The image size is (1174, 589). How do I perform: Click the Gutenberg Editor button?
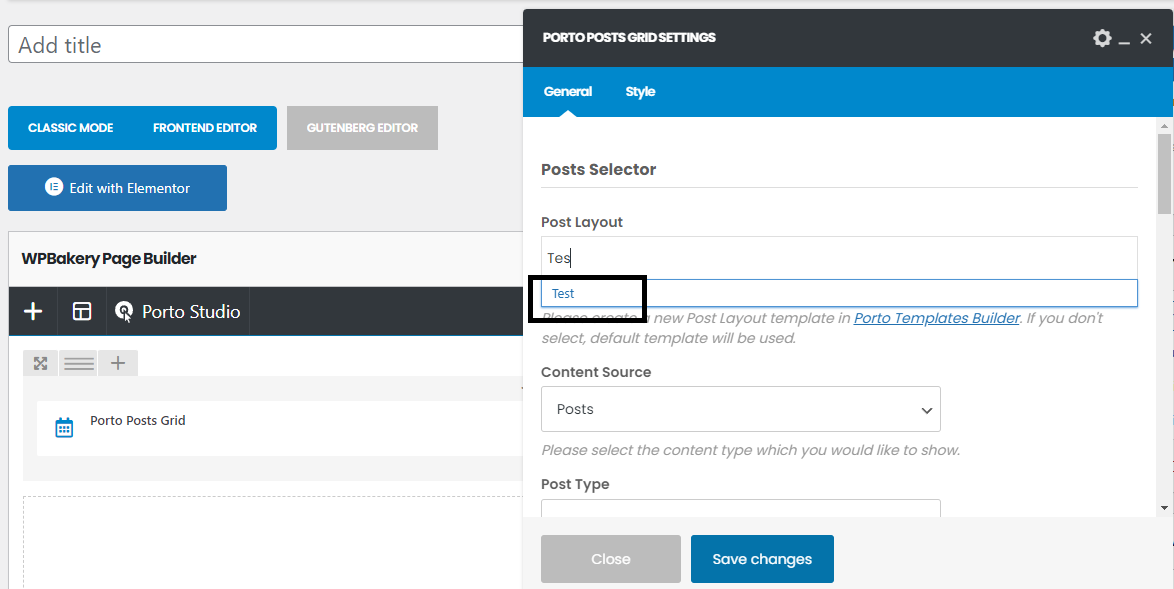pos(362,128)
